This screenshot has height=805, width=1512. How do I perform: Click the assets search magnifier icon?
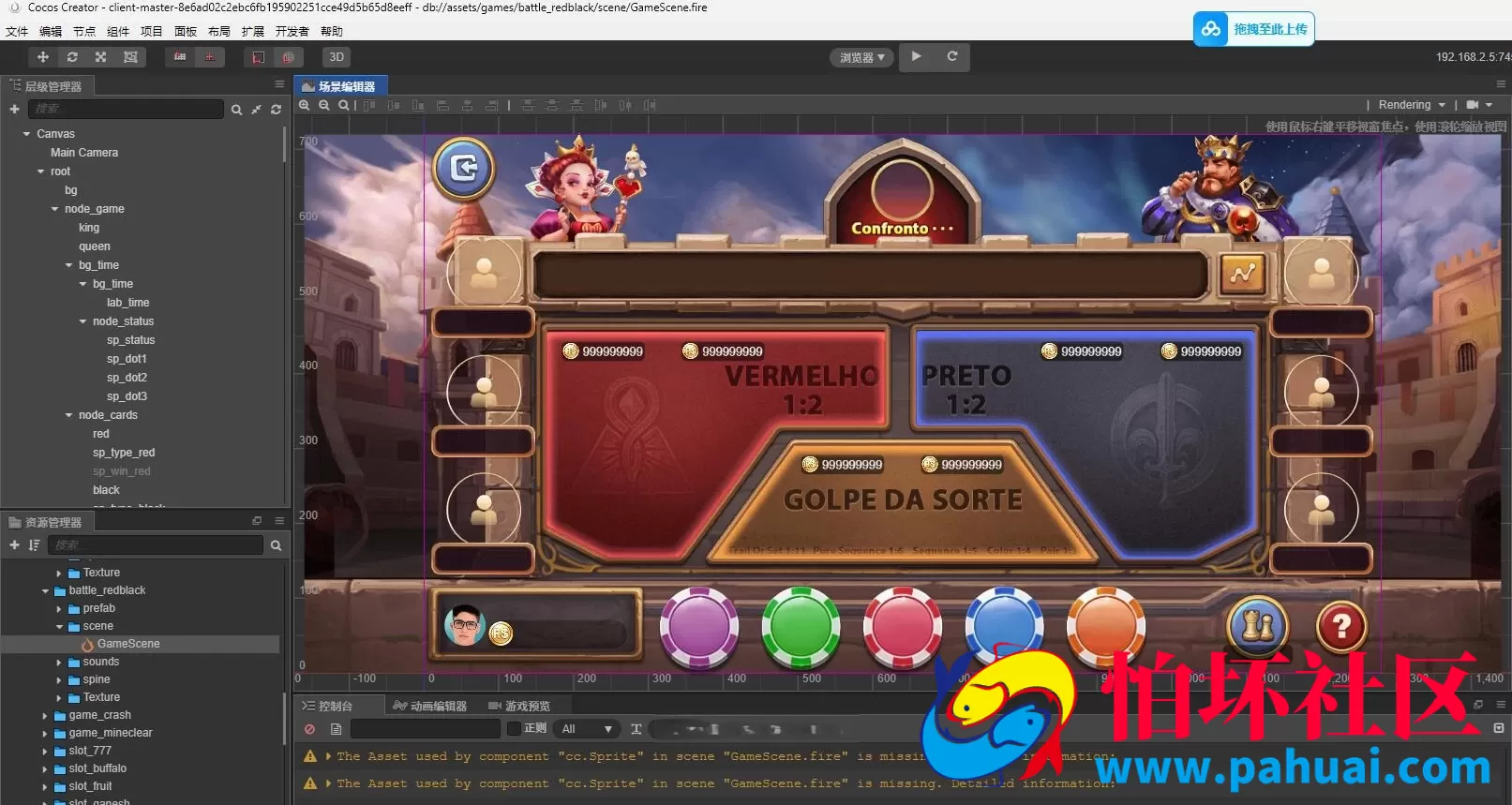click(x=276, y=545)
